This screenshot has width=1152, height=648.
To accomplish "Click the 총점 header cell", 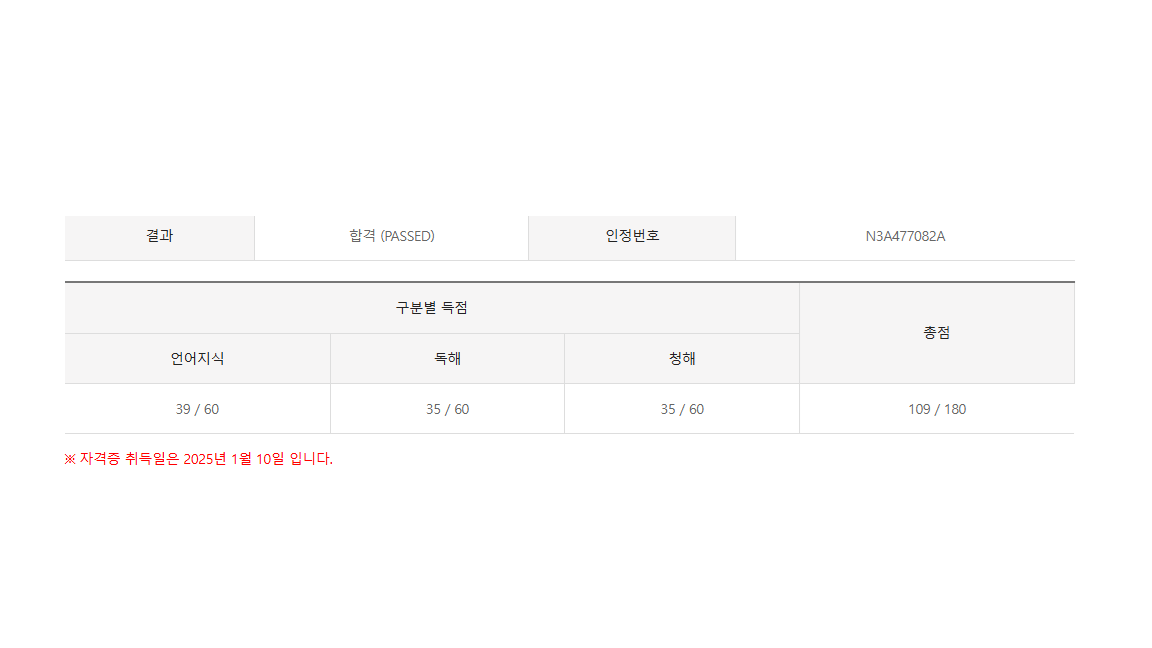I will click(936, 333).
